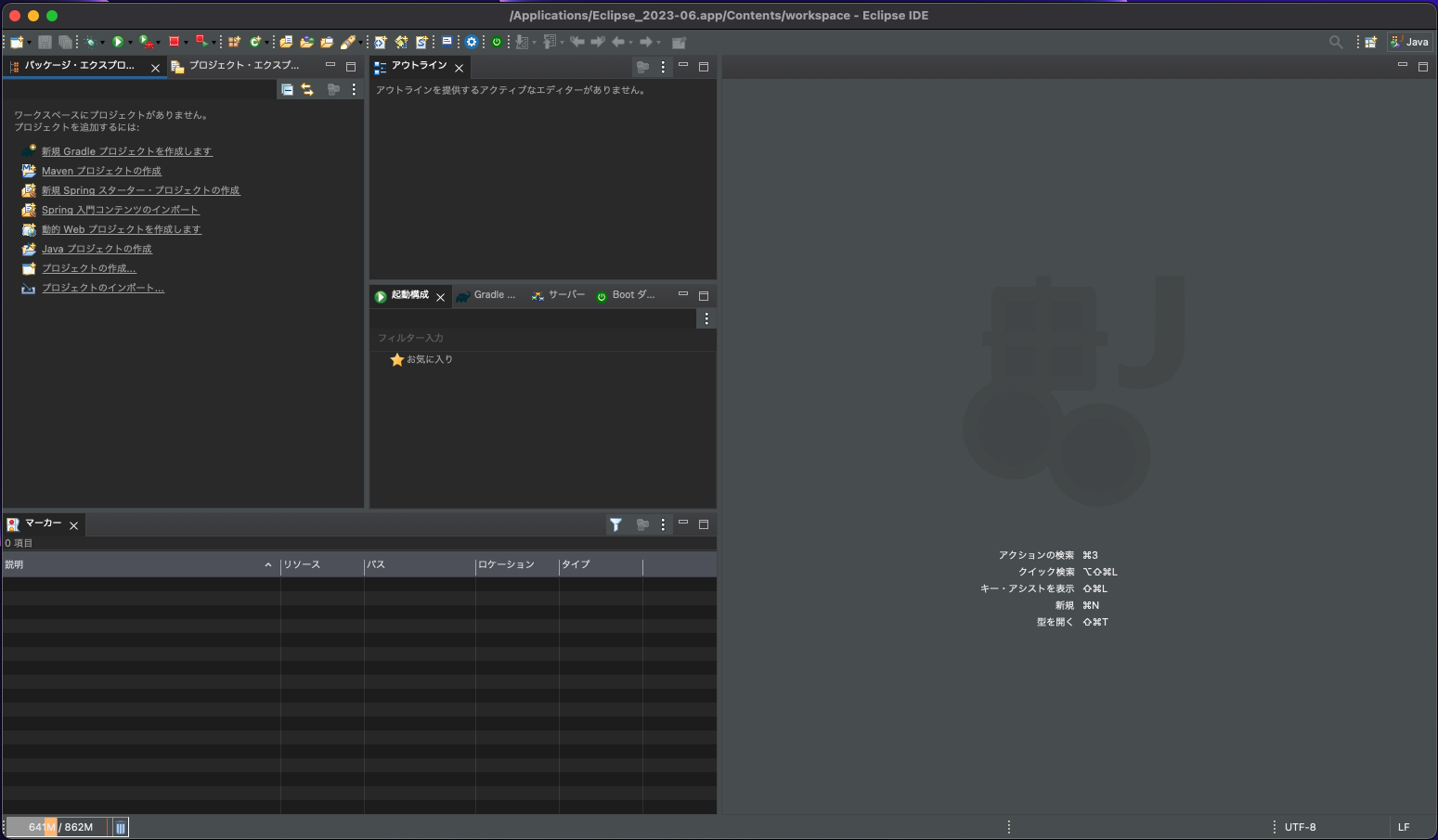The width and height of the screenshot is (1438, 840).
Task: Click the red Stop square icon
Action: pyautogui.click(x=174, y=42)
